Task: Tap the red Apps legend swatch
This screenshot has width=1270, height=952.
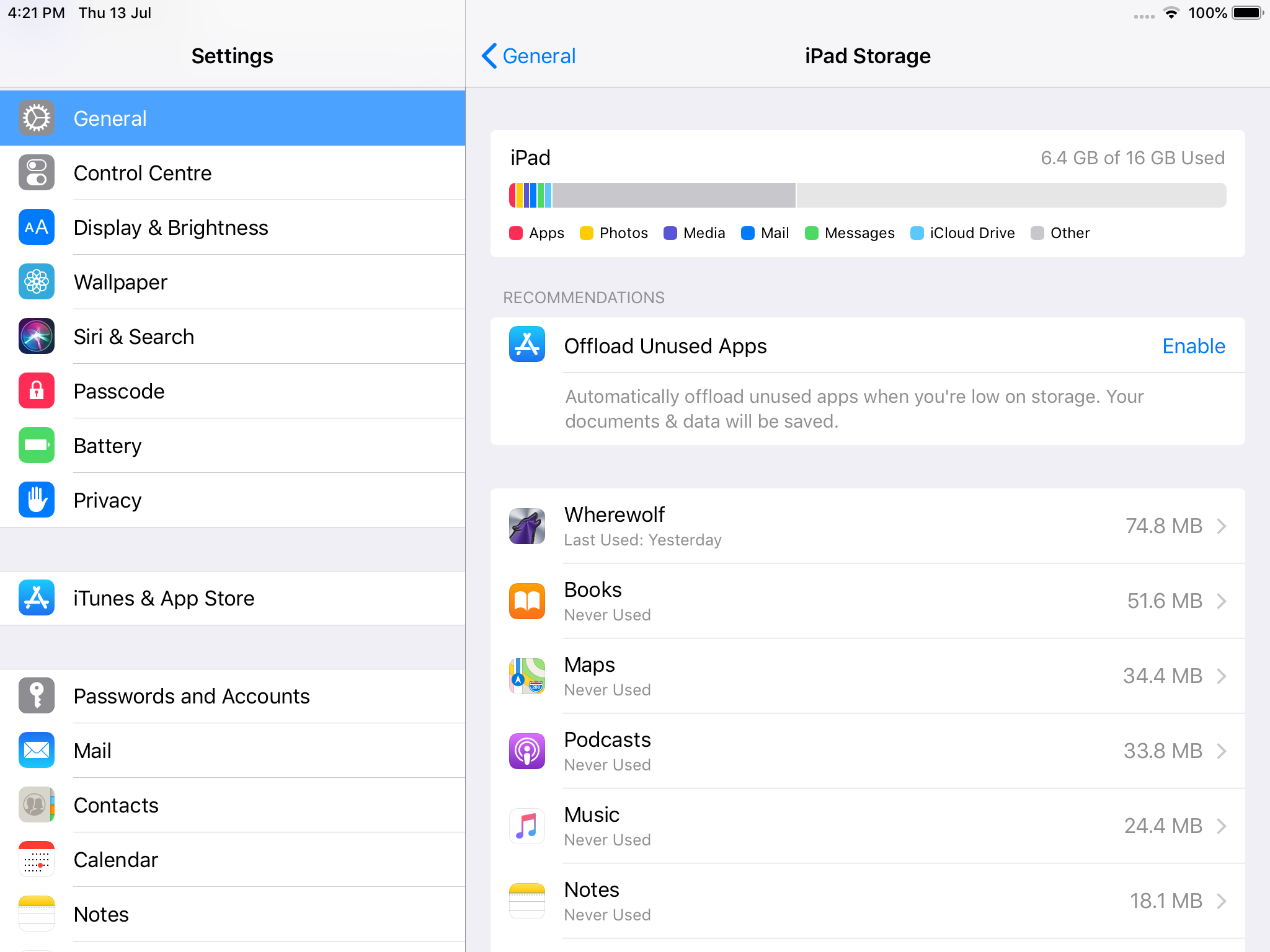Action: tap(516, 233)
